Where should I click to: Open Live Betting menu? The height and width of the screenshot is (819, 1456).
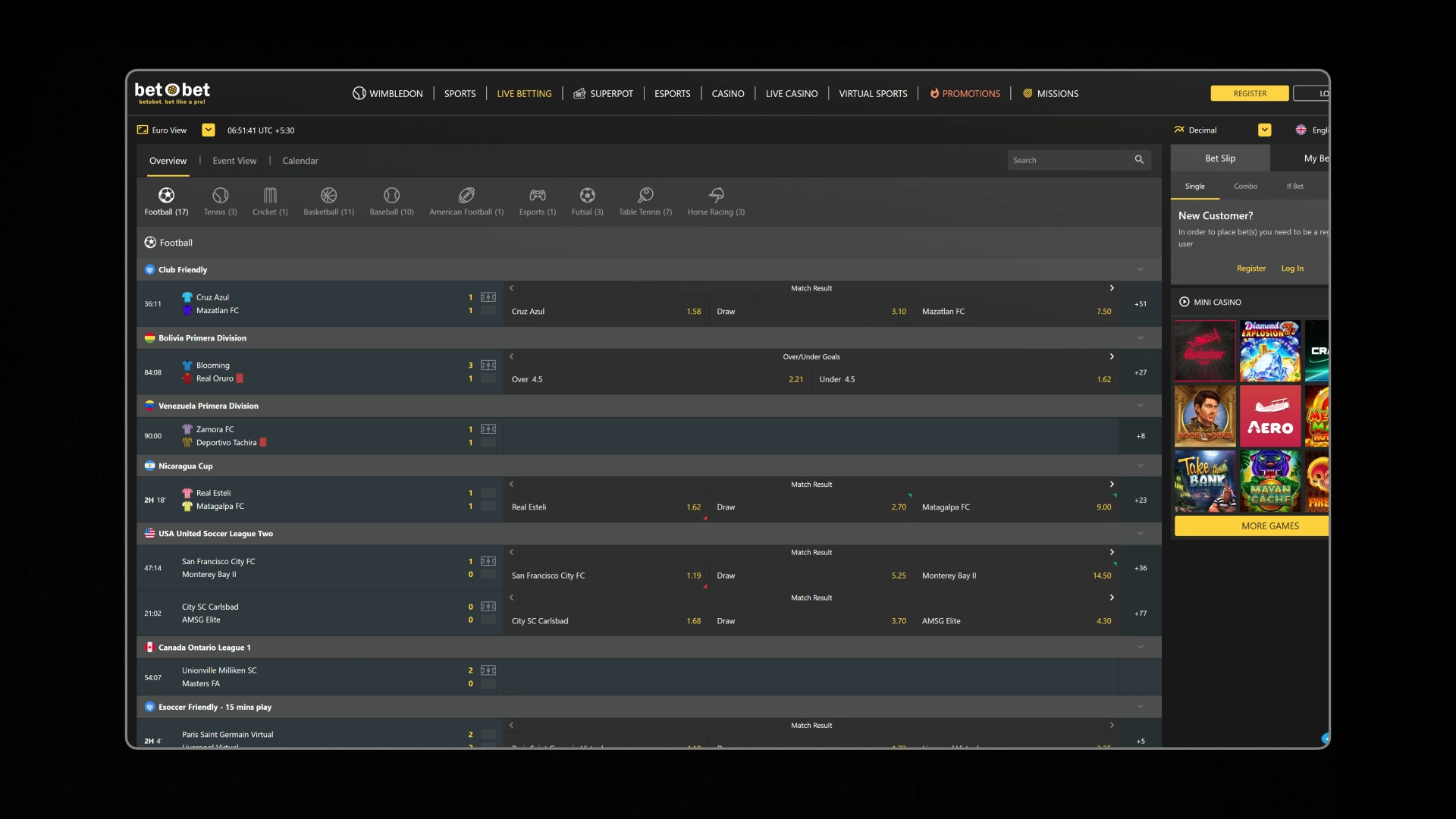(x=524, y=93)
